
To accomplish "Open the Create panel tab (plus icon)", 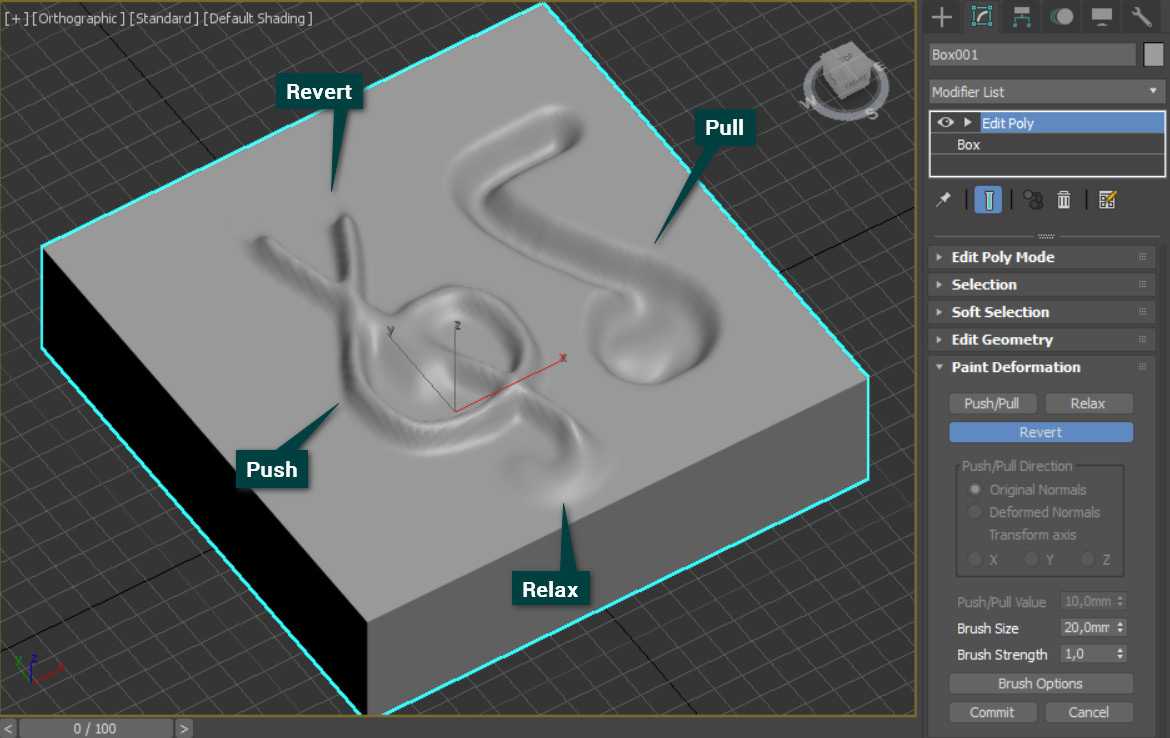I will tap(940, 16).
